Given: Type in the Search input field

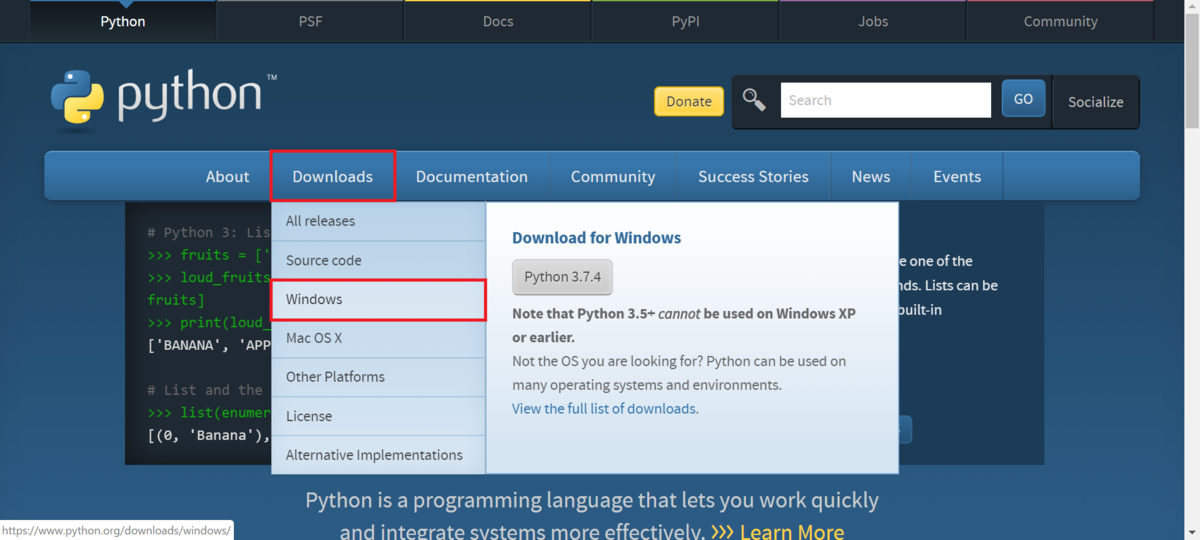Looking at the screenshot, I should (885, 100).
